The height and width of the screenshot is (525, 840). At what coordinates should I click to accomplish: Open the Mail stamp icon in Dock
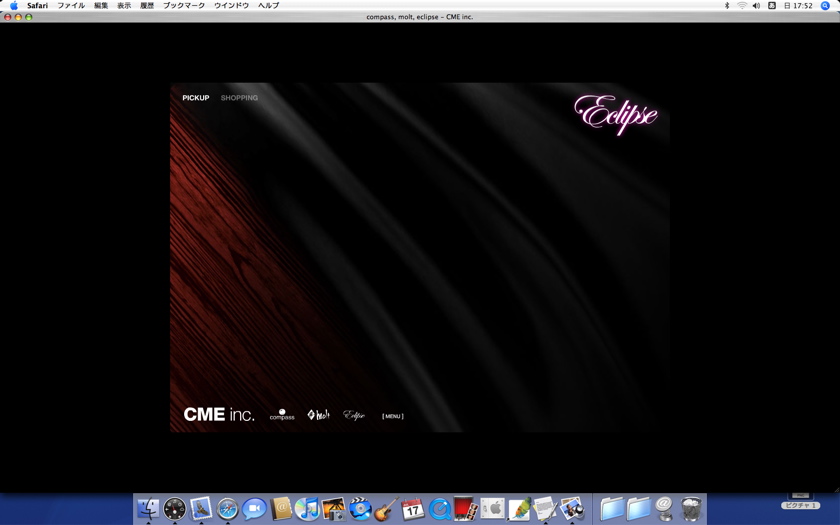pyautogui.click(x=201, y=508)
